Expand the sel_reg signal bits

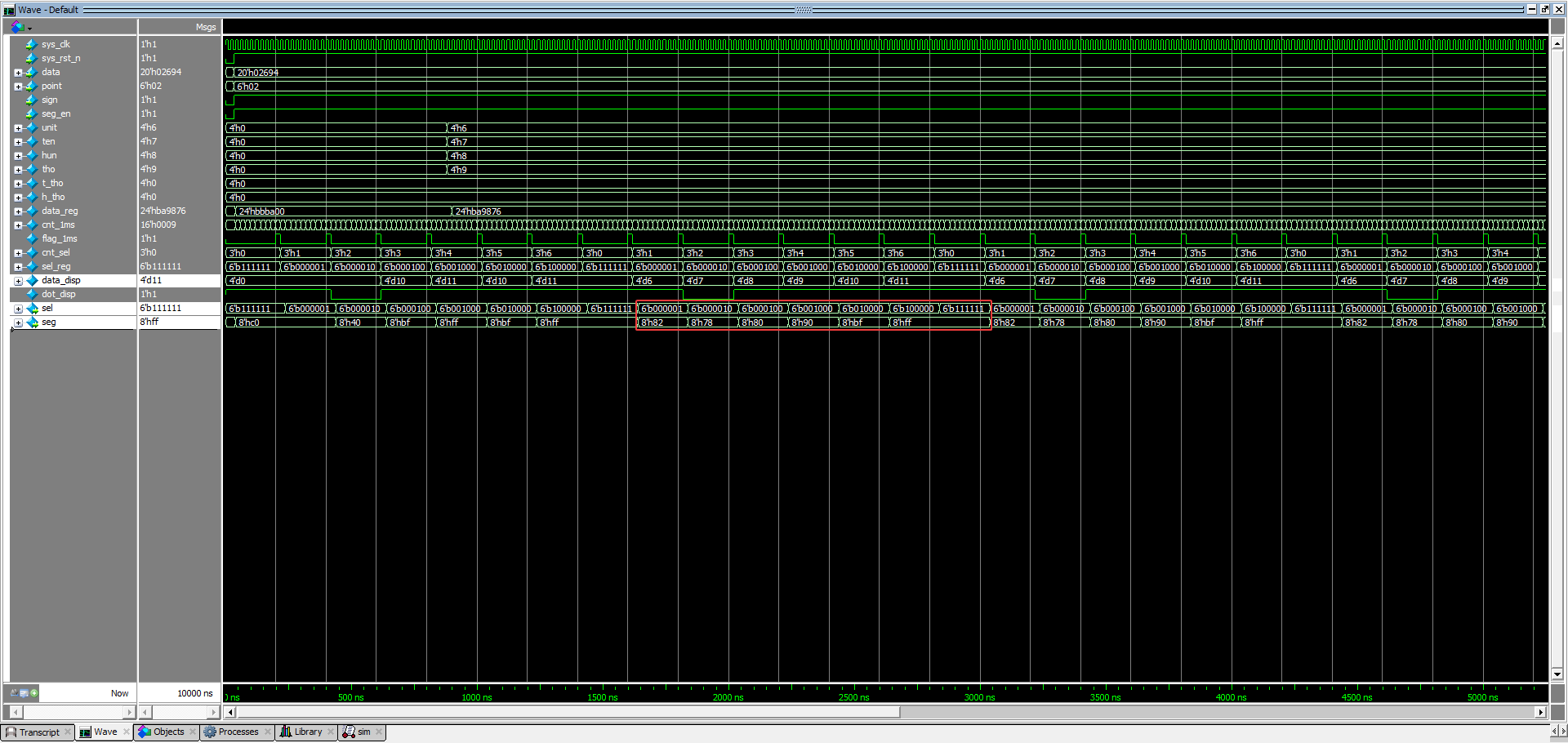(18, 267)
